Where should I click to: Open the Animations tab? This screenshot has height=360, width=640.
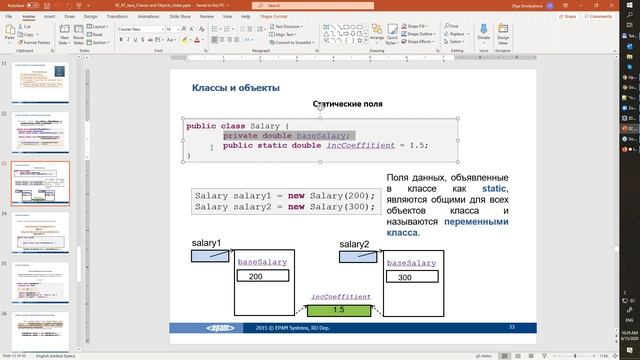(149, 16)
